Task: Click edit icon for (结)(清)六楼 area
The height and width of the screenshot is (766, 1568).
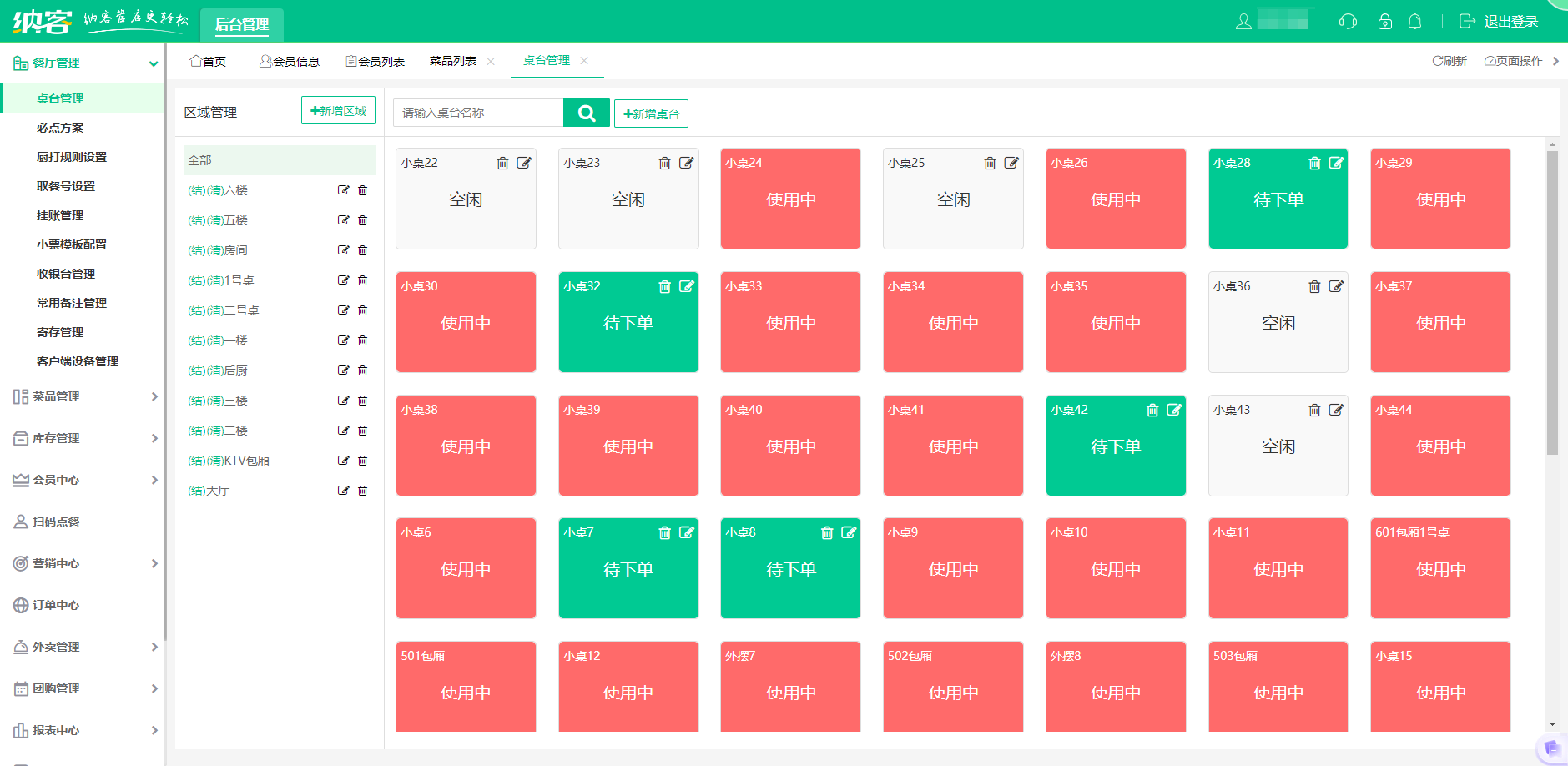Action: pos(343,190)
